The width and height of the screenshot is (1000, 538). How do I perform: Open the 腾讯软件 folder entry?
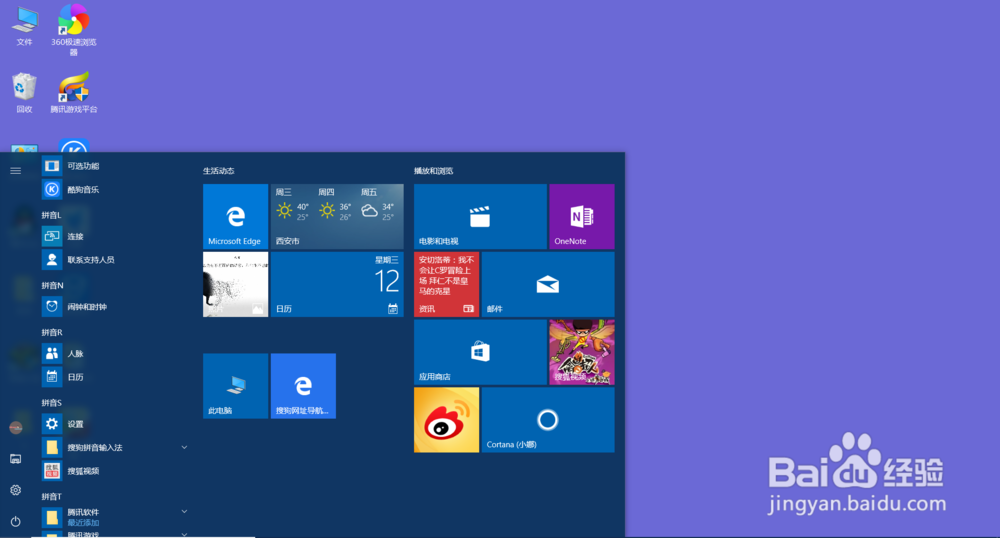pos(115,516)
